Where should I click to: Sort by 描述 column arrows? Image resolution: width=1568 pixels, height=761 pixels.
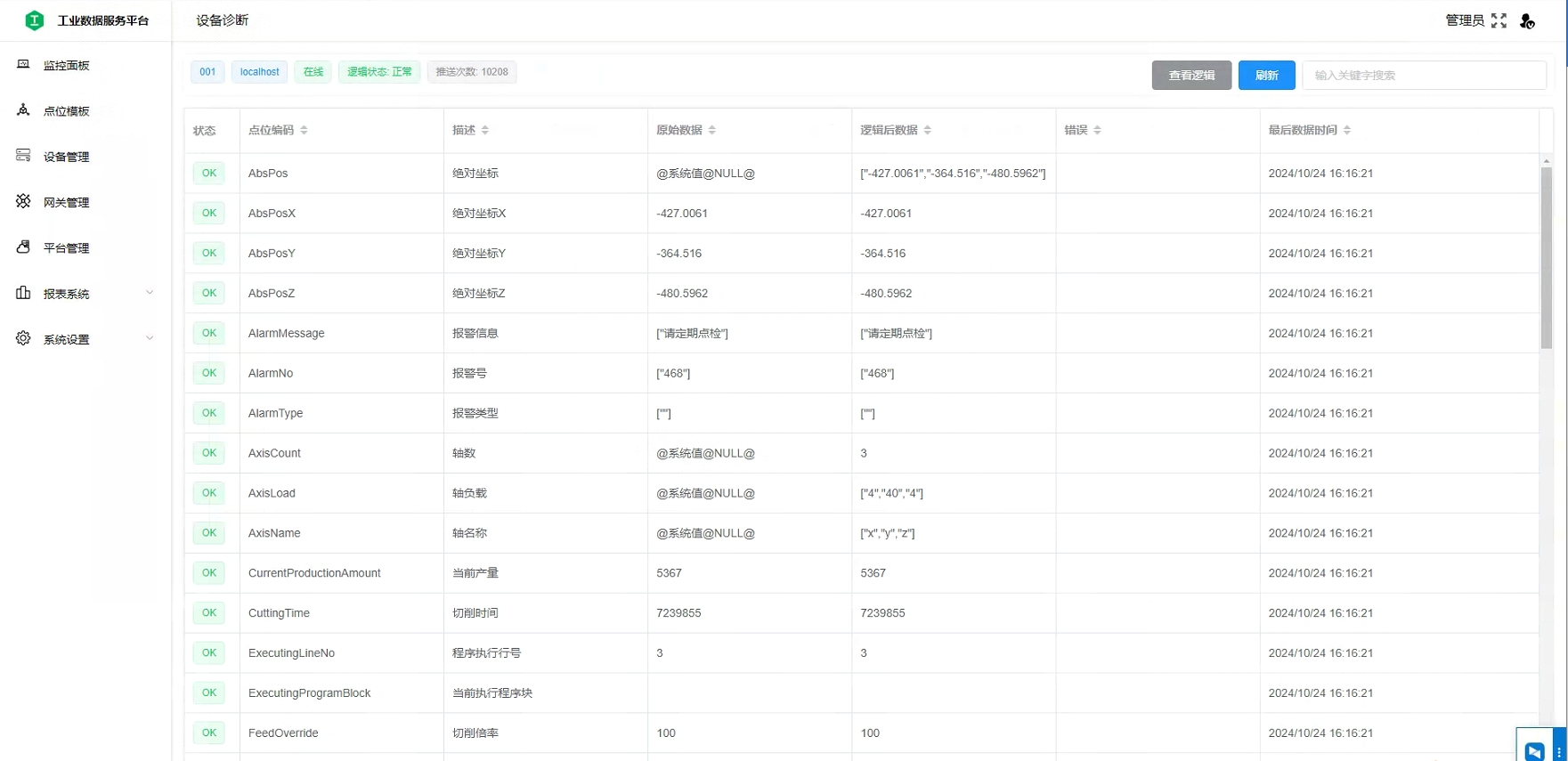(485, 130)
